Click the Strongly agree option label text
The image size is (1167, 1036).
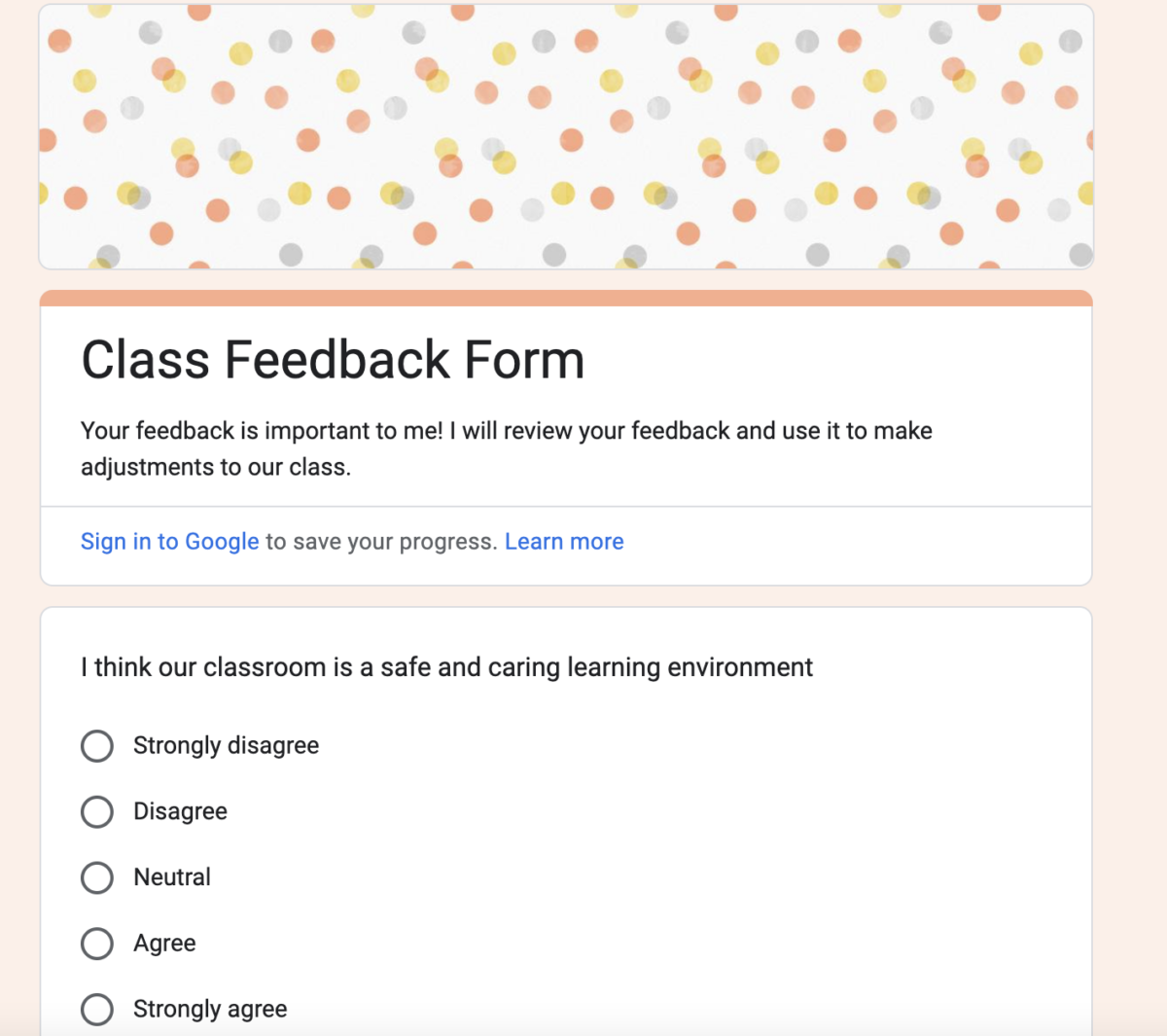[x=210, y=1010]
